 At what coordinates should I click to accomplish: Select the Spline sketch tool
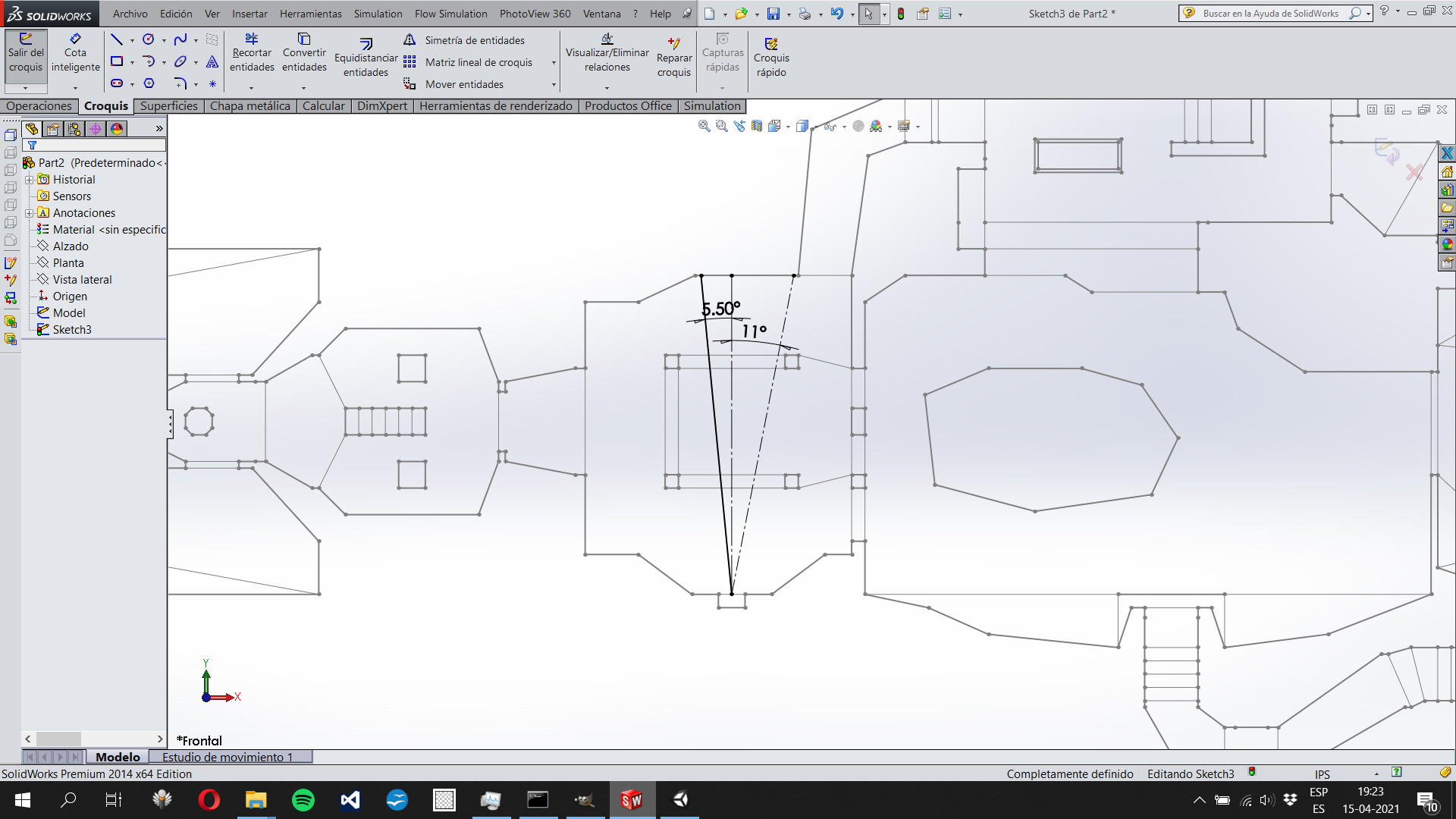[x=180, y=39]
